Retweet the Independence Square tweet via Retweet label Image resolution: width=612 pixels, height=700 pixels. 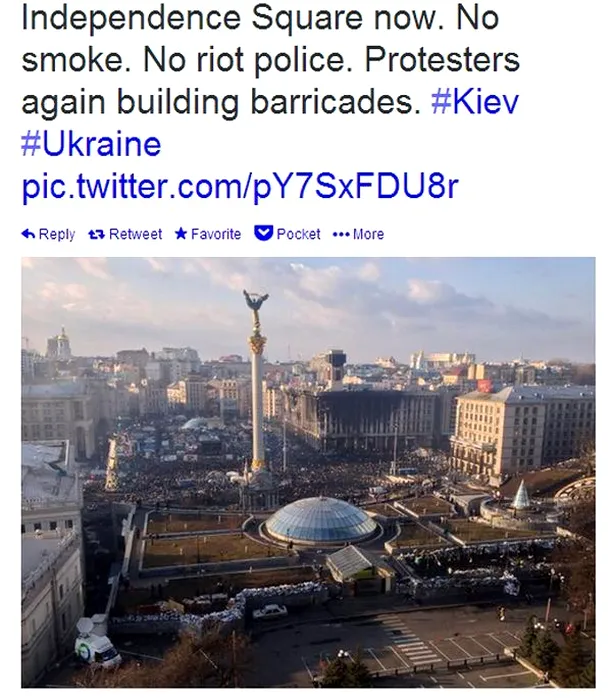(x=135, y=234)
